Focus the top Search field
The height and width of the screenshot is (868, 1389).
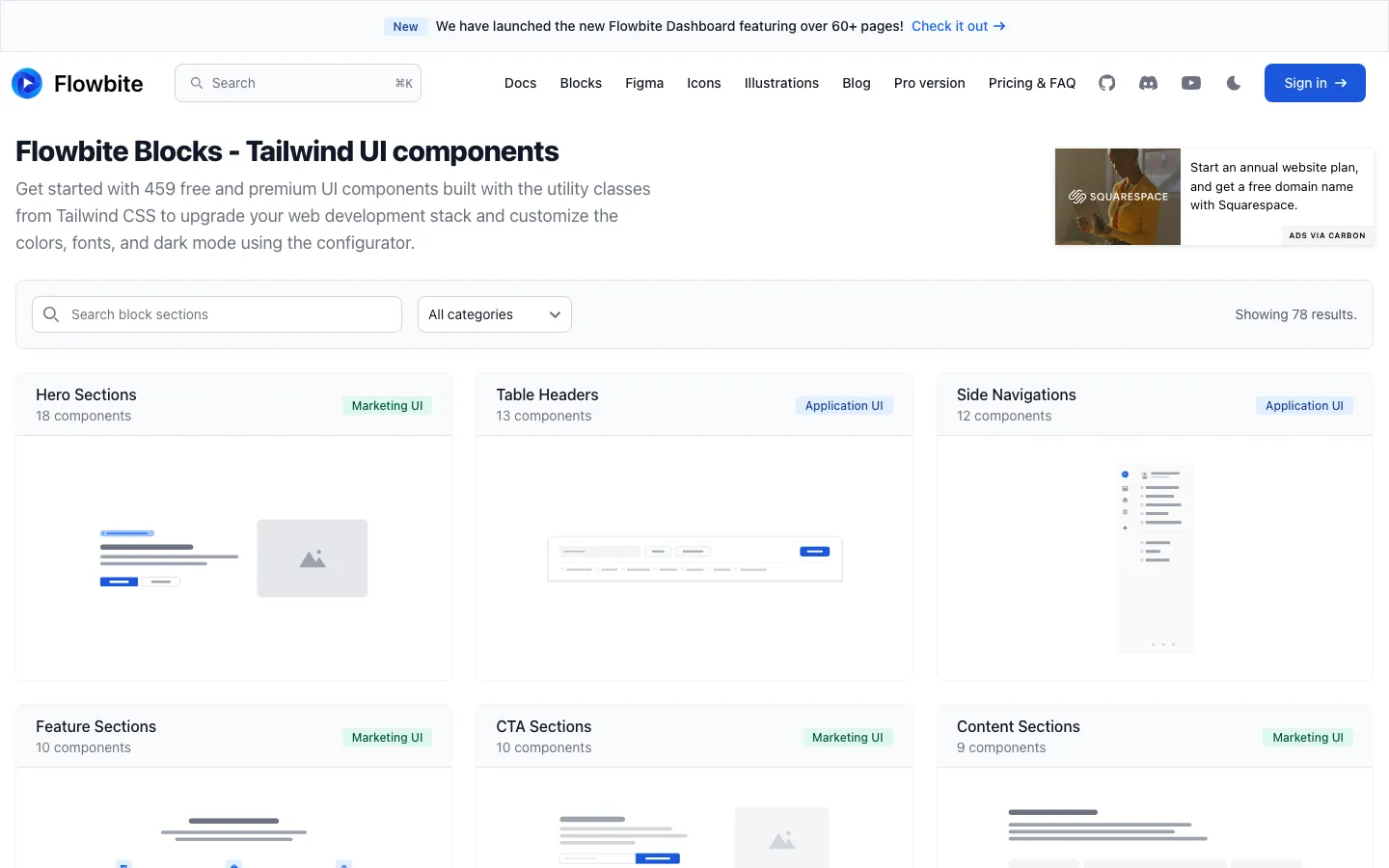298,83
